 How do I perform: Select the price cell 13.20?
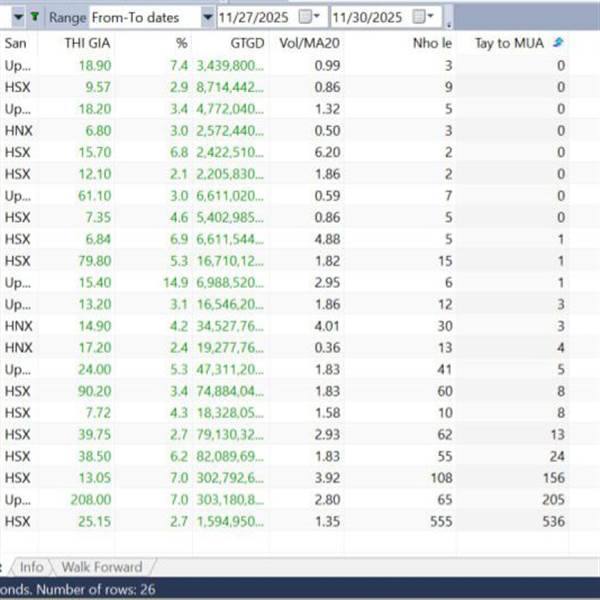click(95, 304)
